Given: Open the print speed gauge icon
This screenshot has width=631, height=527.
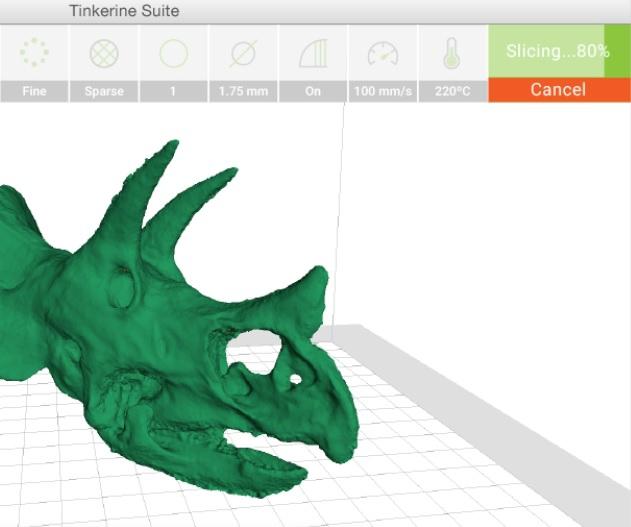Looking at the screenshot, I should point(383,53).
